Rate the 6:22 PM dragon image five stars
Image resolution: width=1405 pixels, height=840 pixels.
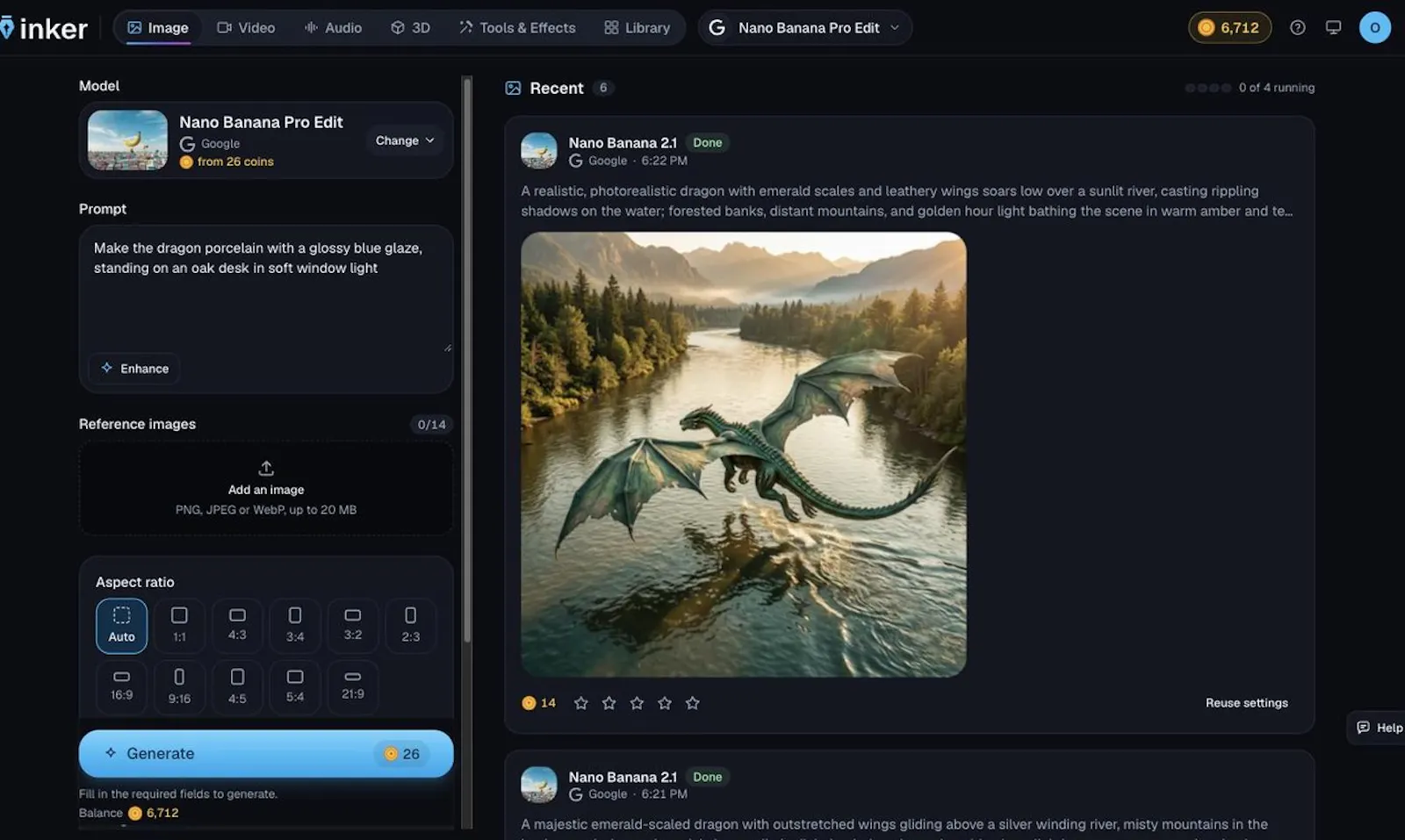click(x=693, y=702)
